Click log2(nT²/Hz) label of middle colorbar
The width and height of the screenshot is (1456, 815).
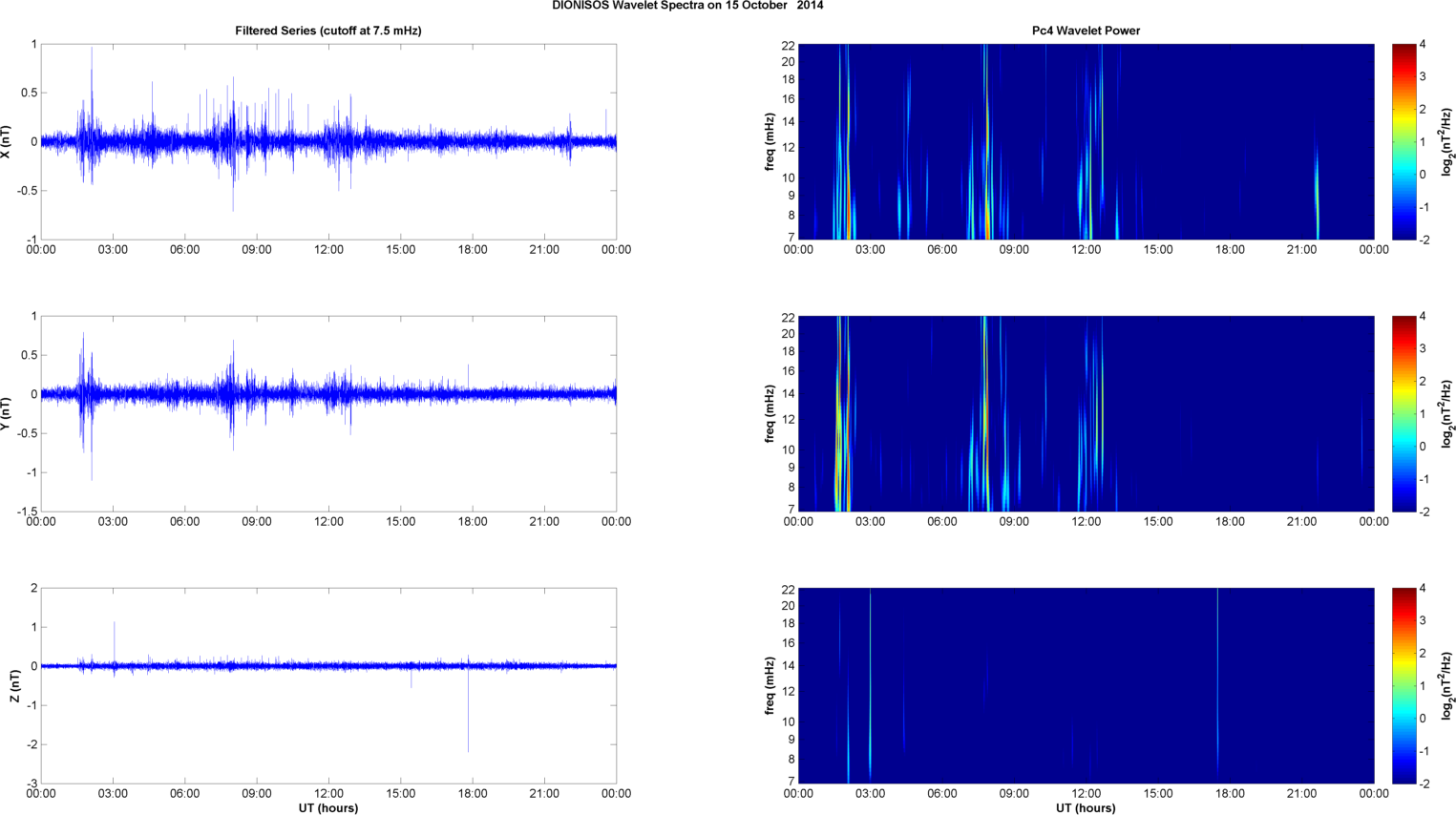point(1446,413)
